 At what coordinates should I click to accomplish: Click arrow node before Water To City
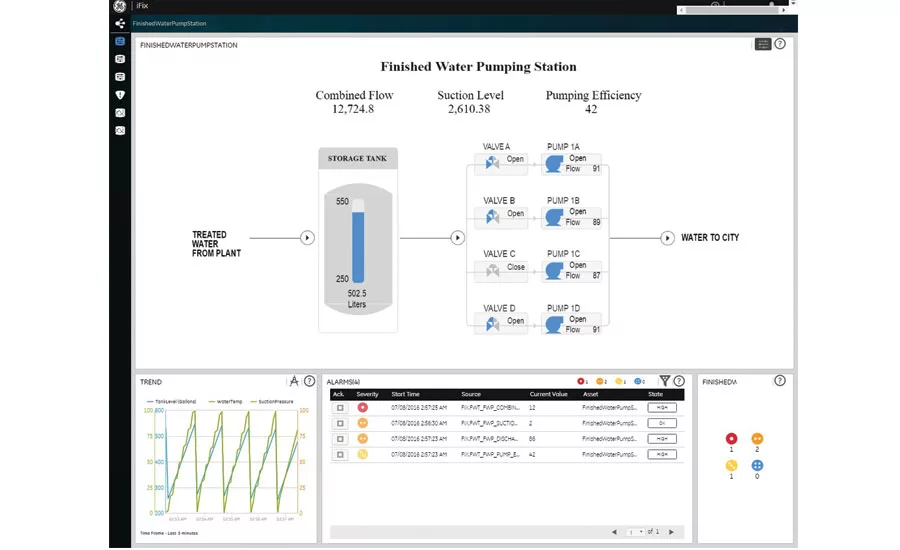click(x=667, y=238)
